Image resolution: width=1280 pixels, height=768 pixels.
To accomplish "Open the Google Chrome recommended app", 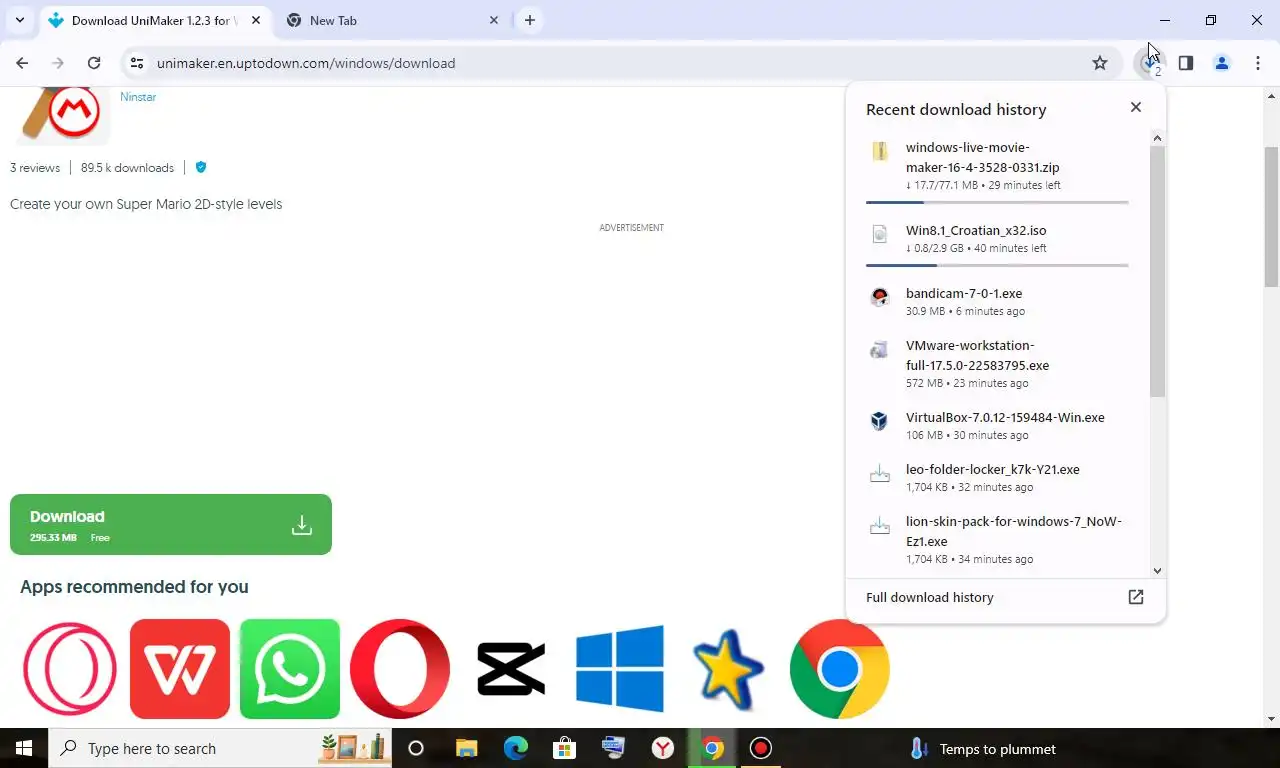I will 840,669.
